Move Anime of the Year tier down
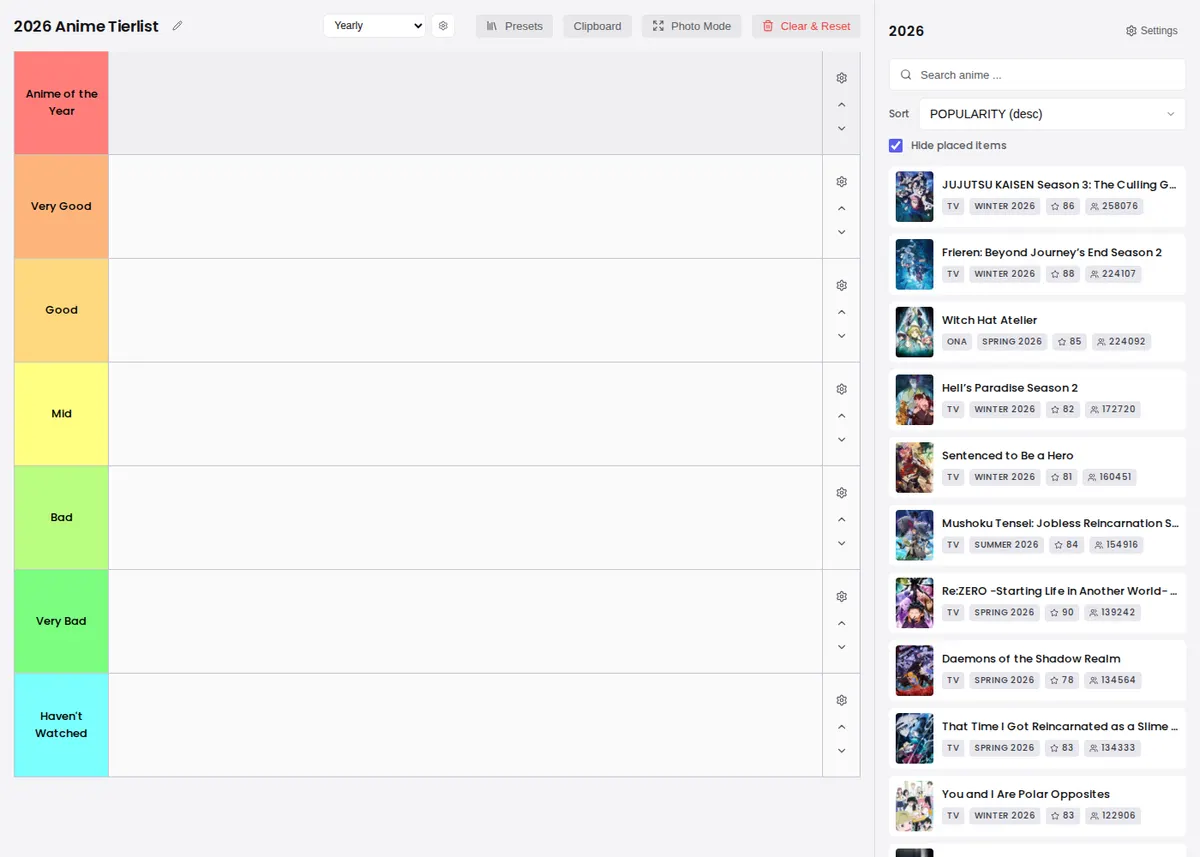Image resolution: width=1200 pixels, height=857 pixels. 841,128
